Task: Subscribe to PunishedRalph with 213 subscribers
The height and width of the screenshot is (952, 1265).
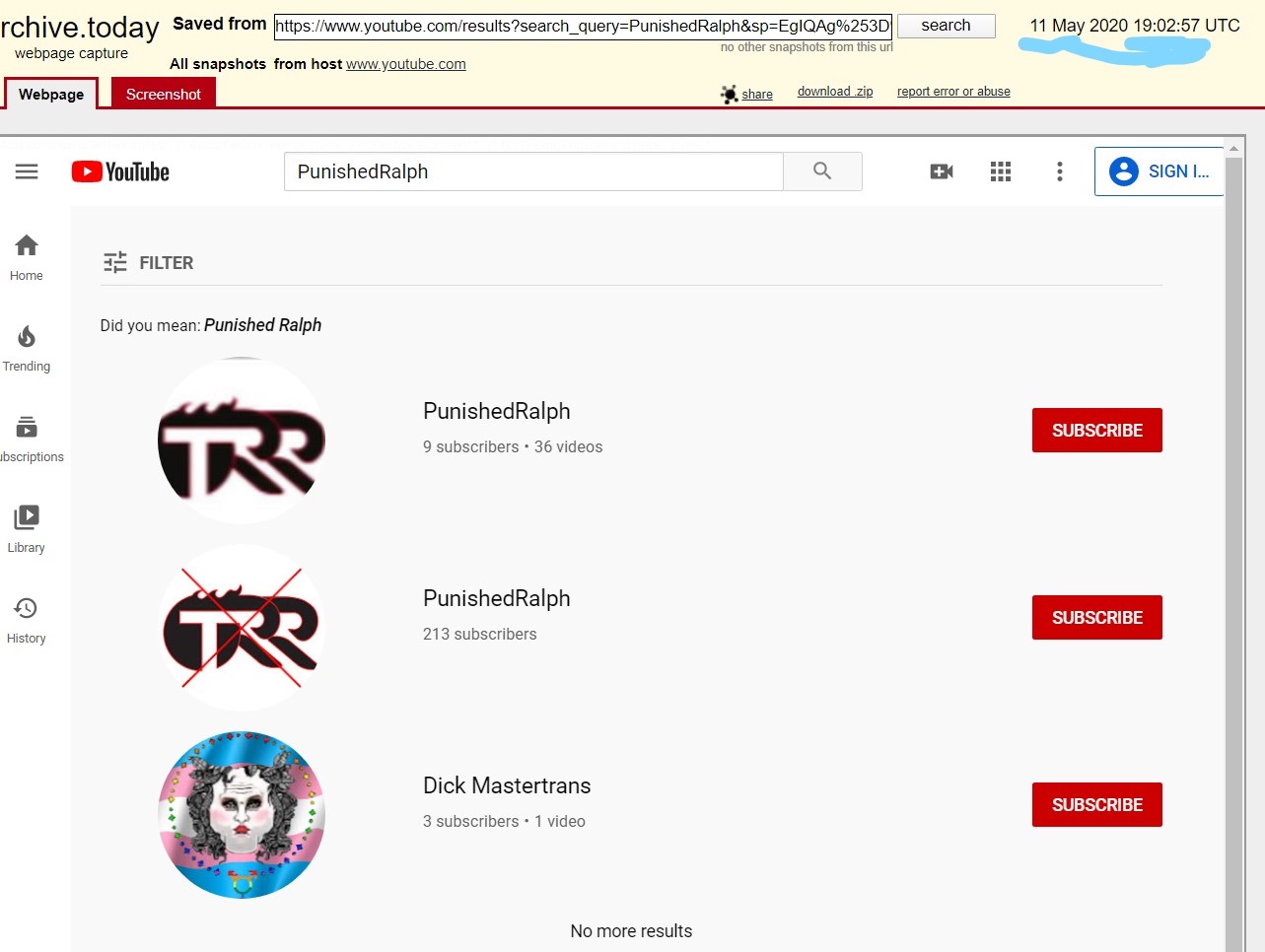Action: [x=1097, y=618]
